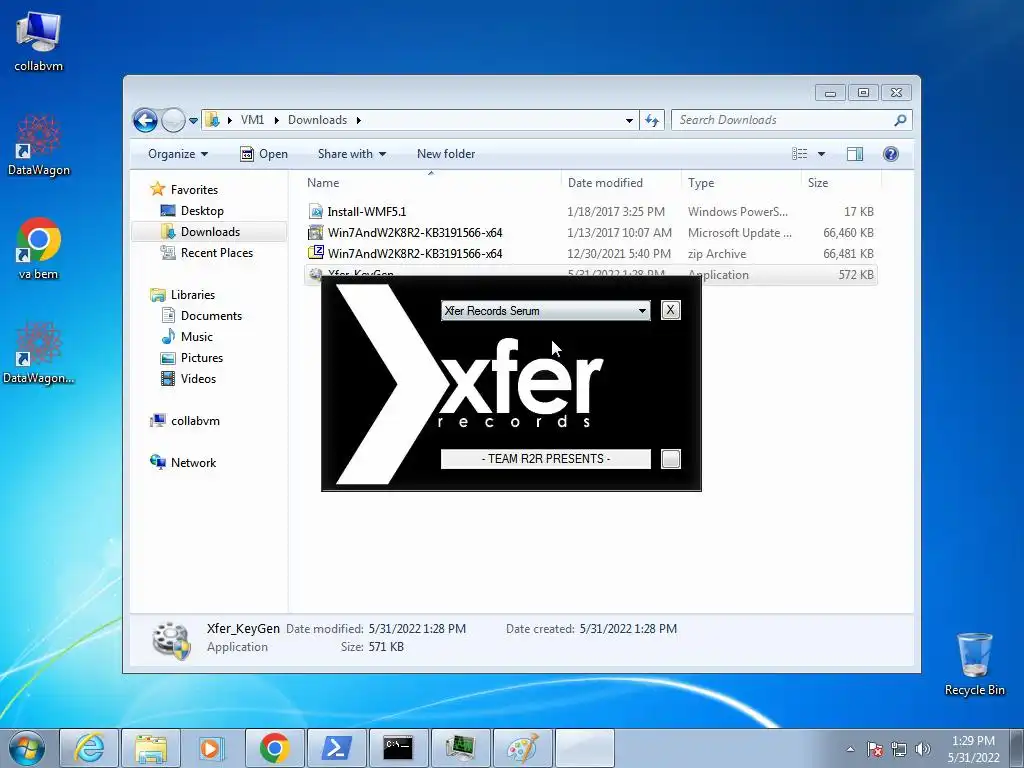1024x768 pixels.
Task: Open File Explorer from the taskbar
Action: [x=151, y=748]
